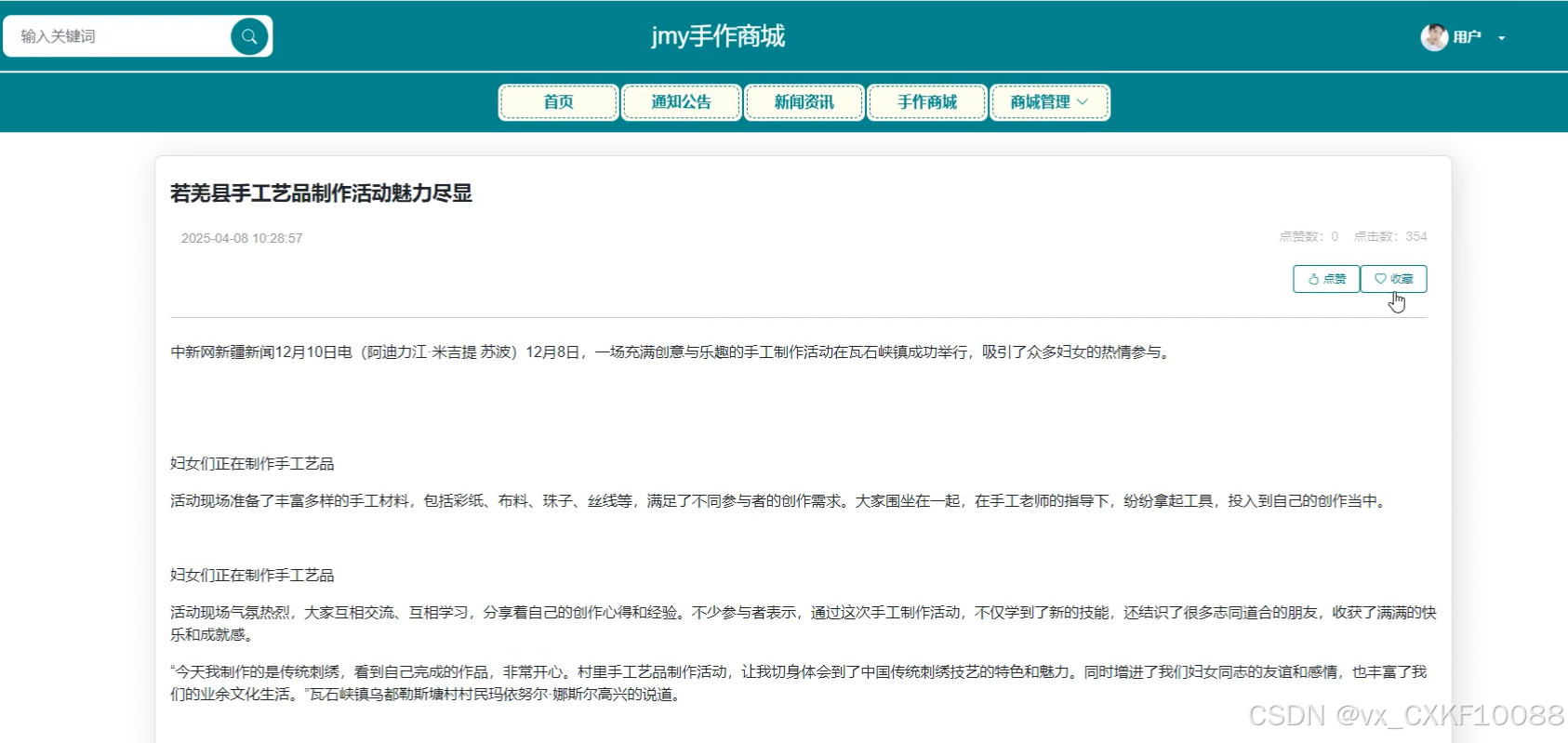Click the 点击数: 354 counter

point(1389,236)
